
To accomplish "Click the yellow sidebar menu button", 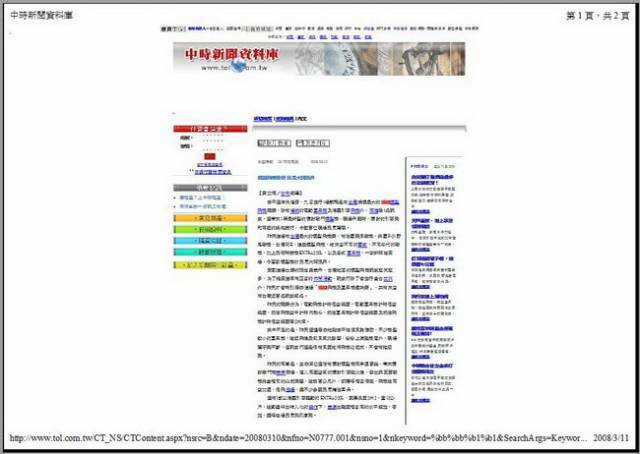I will click(210, 265).
